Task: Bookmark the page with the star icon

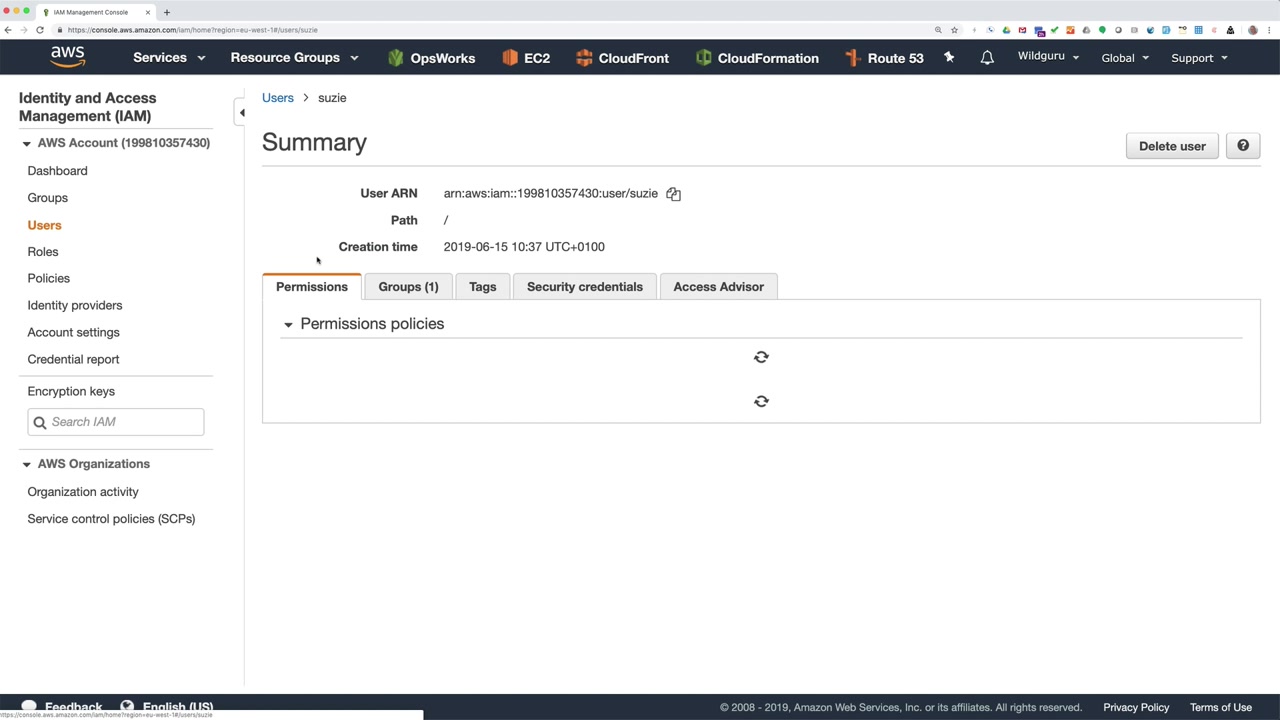Action: tap(954, 30)
